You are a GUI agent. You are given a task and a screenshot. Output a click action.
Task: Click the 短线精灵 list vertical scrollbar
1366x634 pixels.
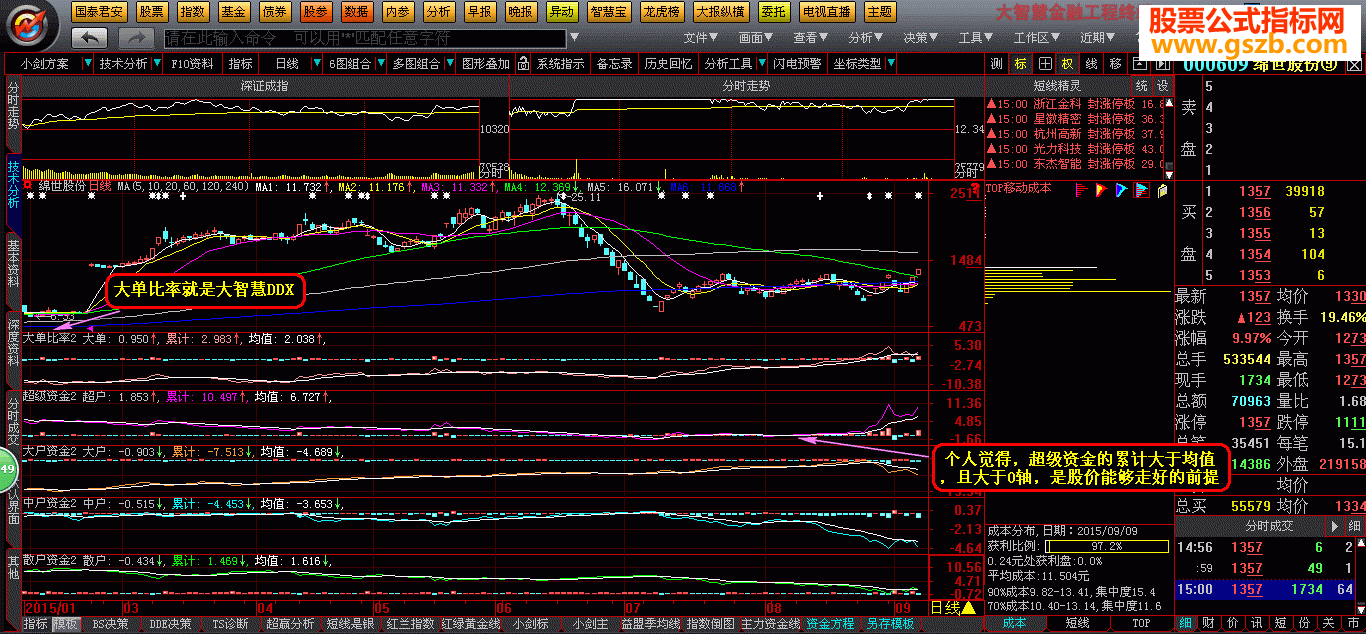1168,134
